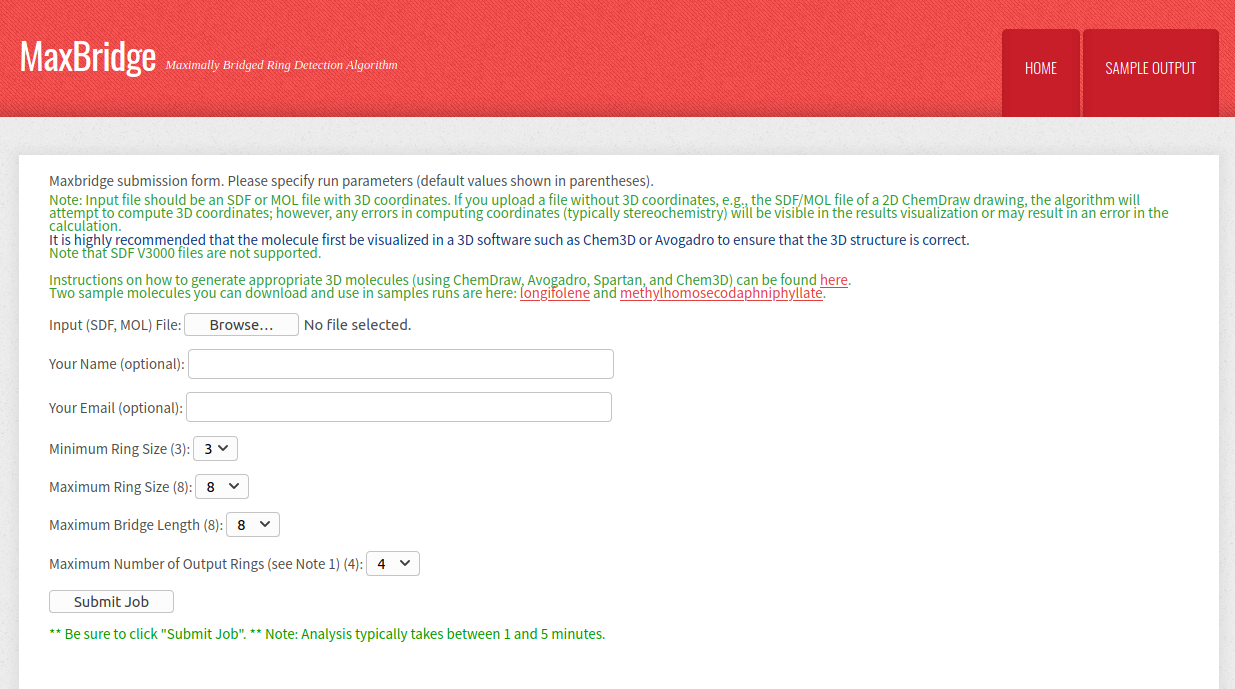Viewport: 1235px width, 689px height.
Task: Click the MaxBridge site logo title
Action: click(x=88, y=57)
